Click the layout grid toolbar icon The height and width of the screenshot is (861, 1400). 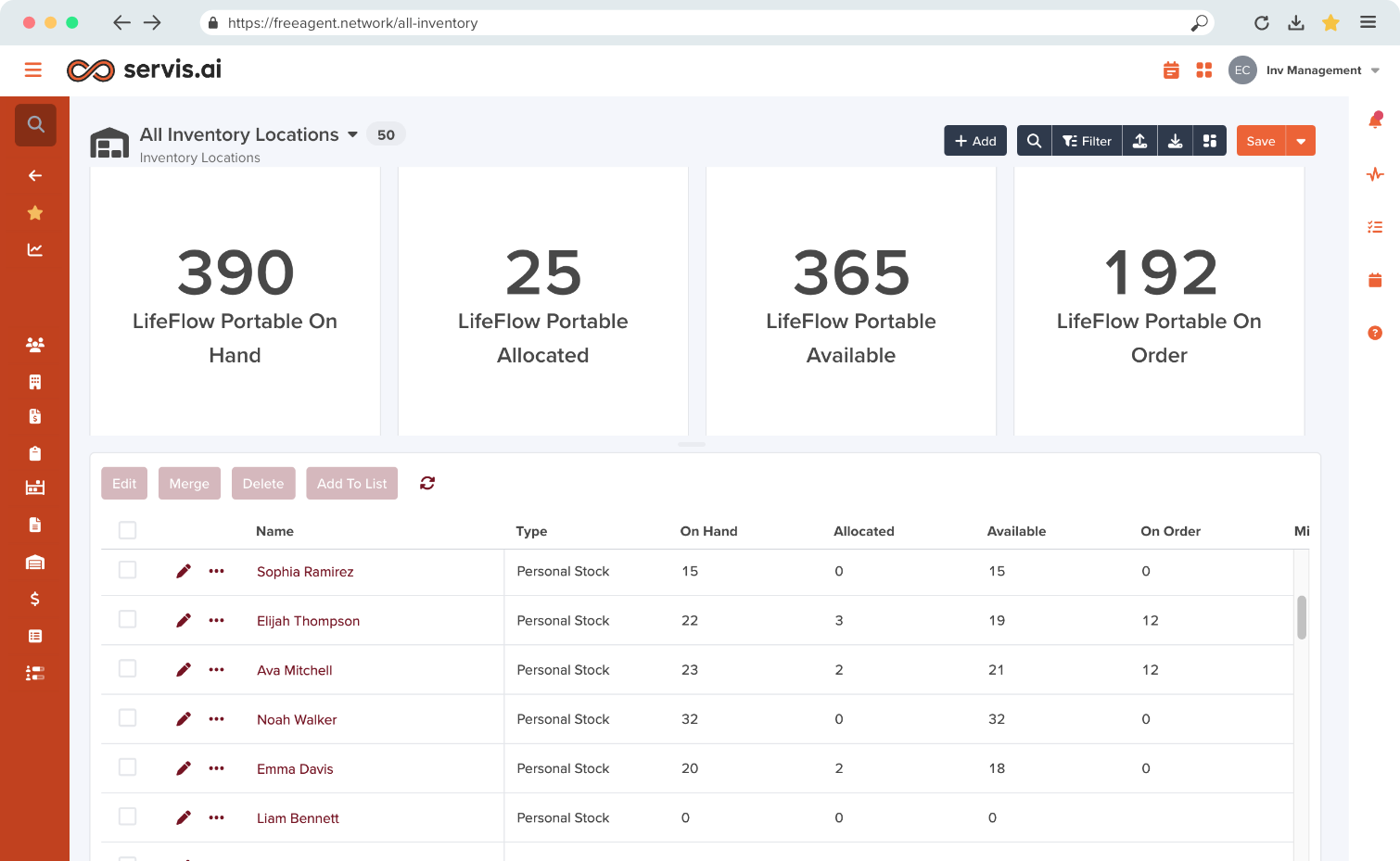[1210, 141]
